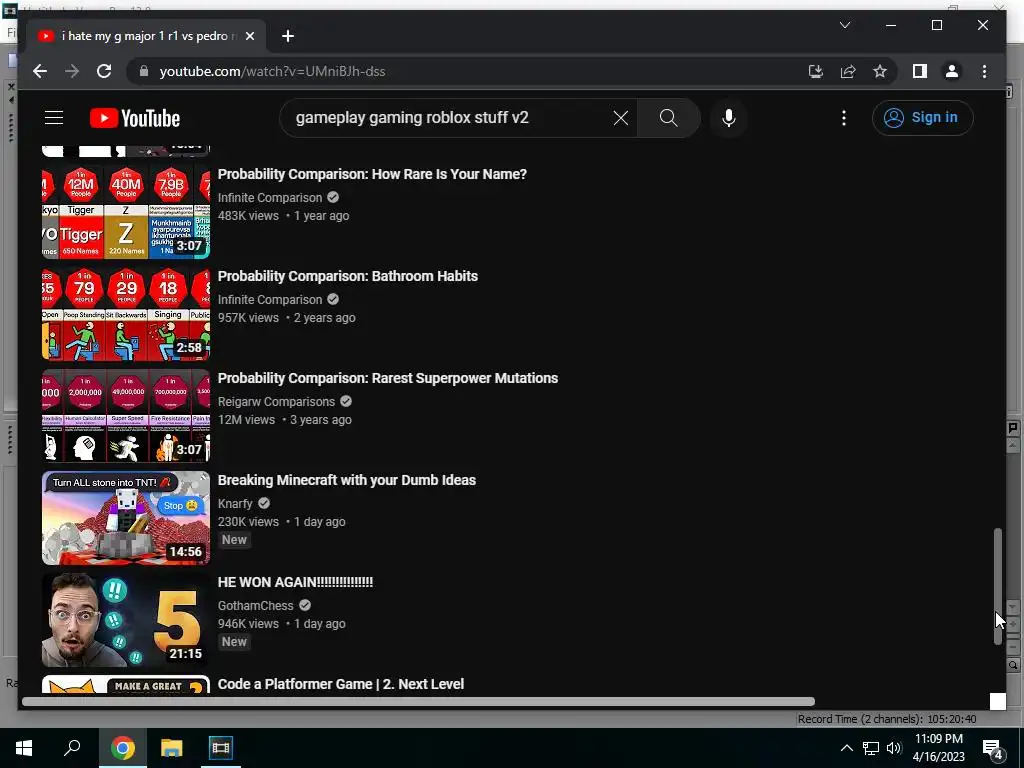Screen dimensions: 1024x768
Task: Go back in Chrome
Action: click(x=40, y=71)
